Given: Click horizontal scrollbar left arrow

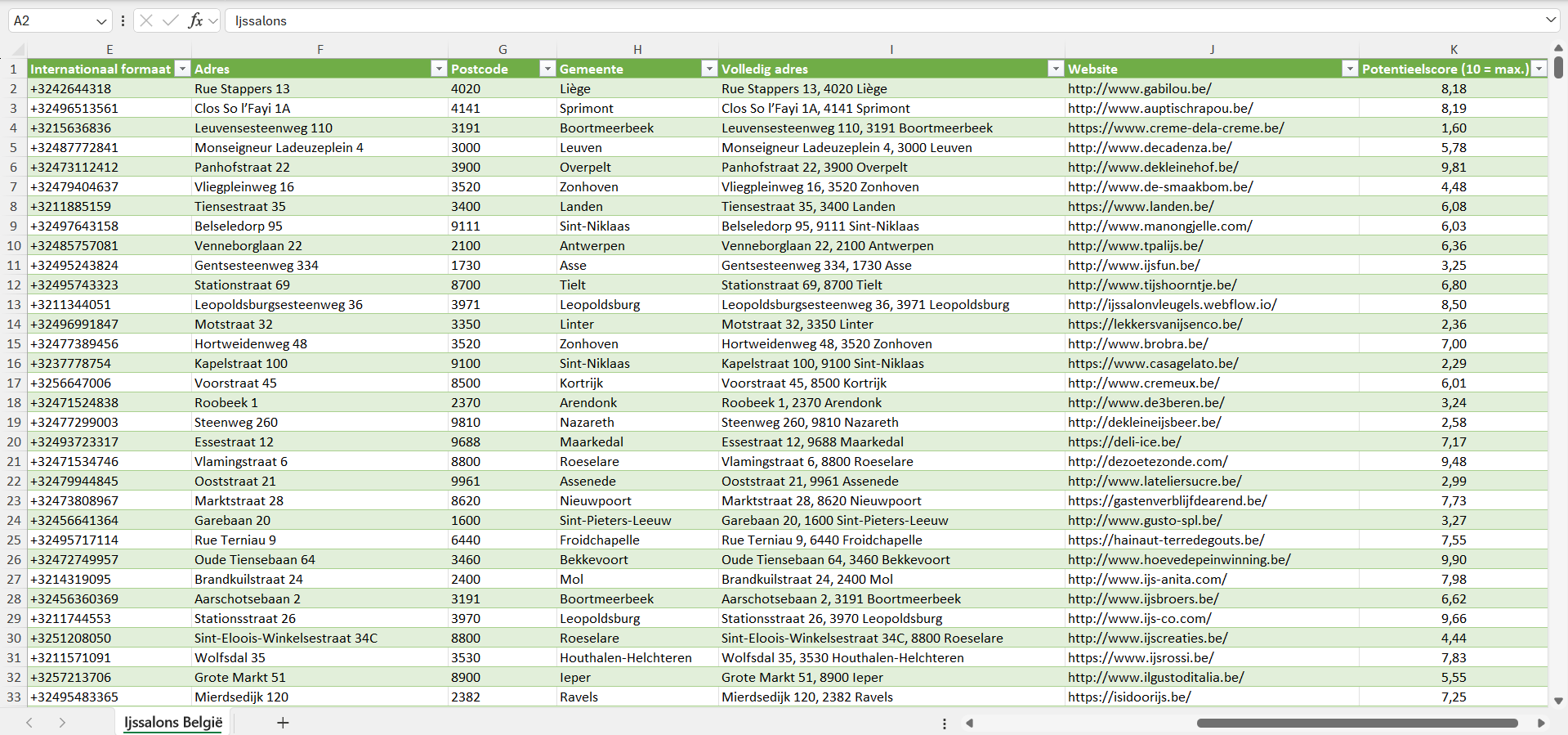Looking at the screenshot, I should [970, 723].
